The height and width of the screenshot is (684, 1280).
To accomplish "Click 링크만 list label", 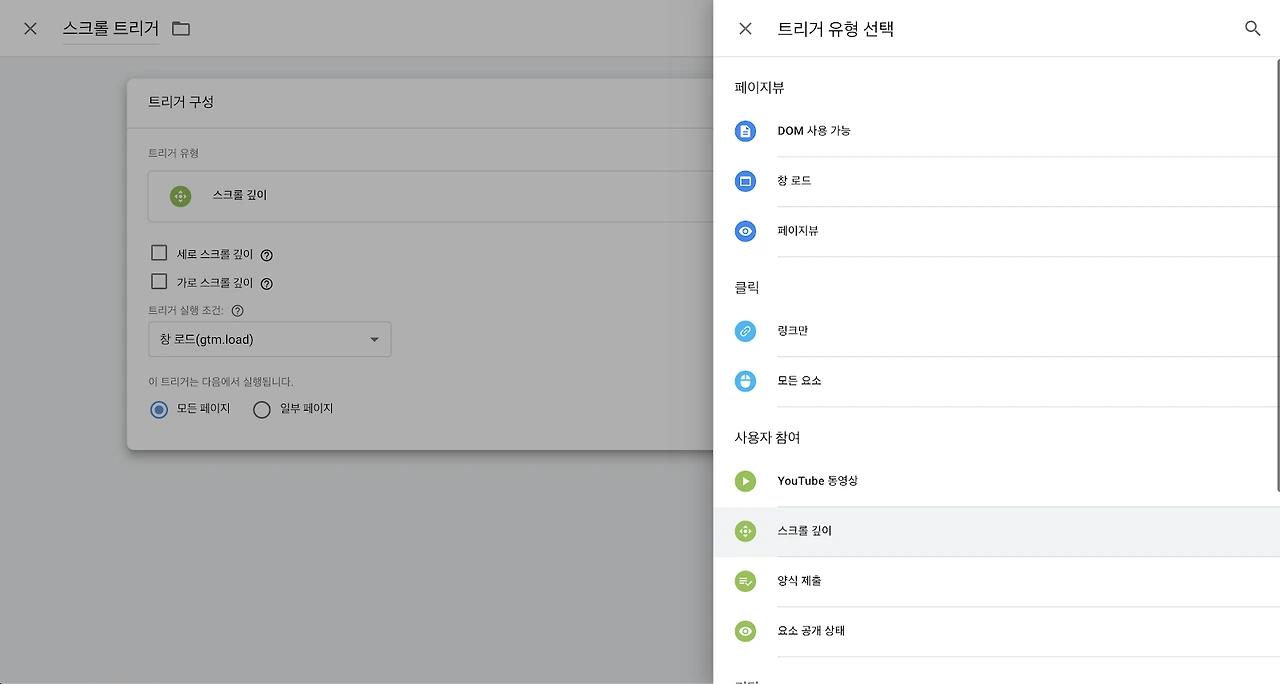I will click(x=792, y=331).
